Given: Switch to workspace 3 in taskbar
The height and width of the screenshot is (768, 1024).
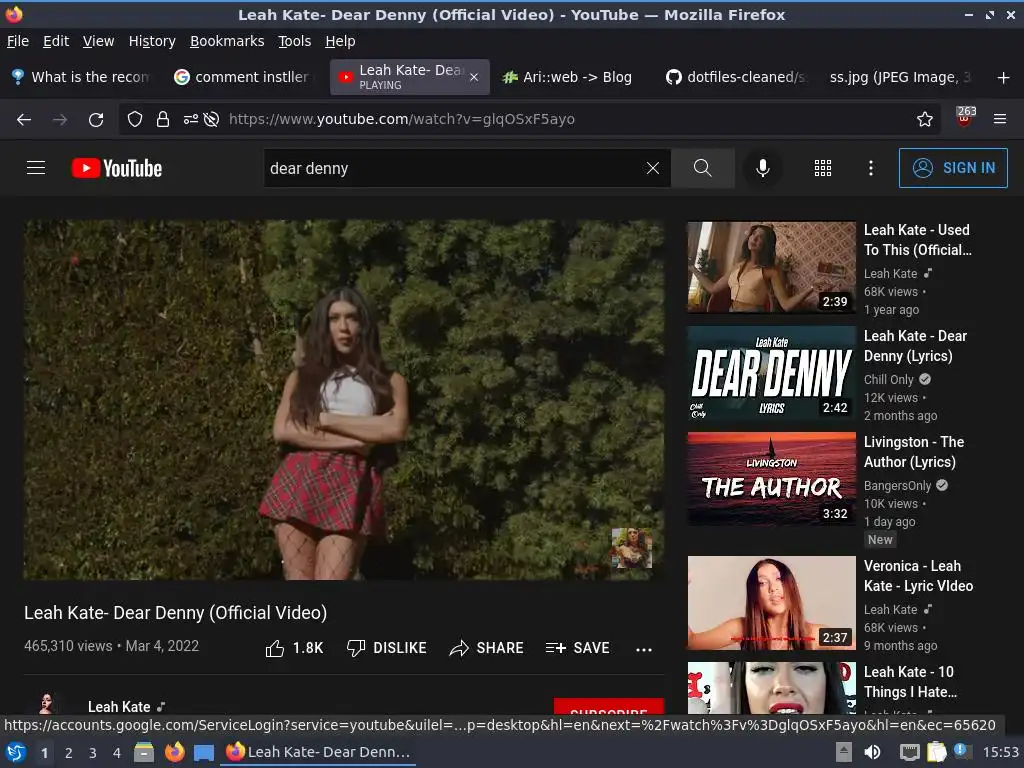Looking at the screenshot, I should [93, 753].
